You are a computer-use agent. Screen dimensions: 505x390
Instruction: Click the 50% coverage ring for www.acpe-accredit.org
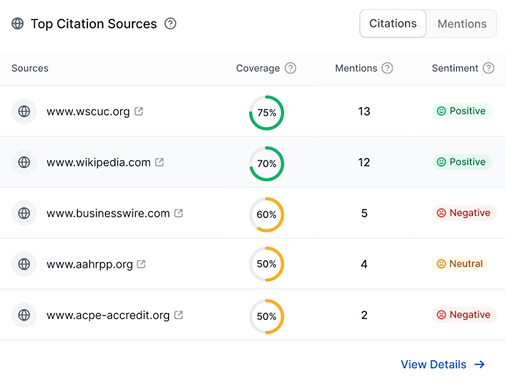click(x=267, y=316)
